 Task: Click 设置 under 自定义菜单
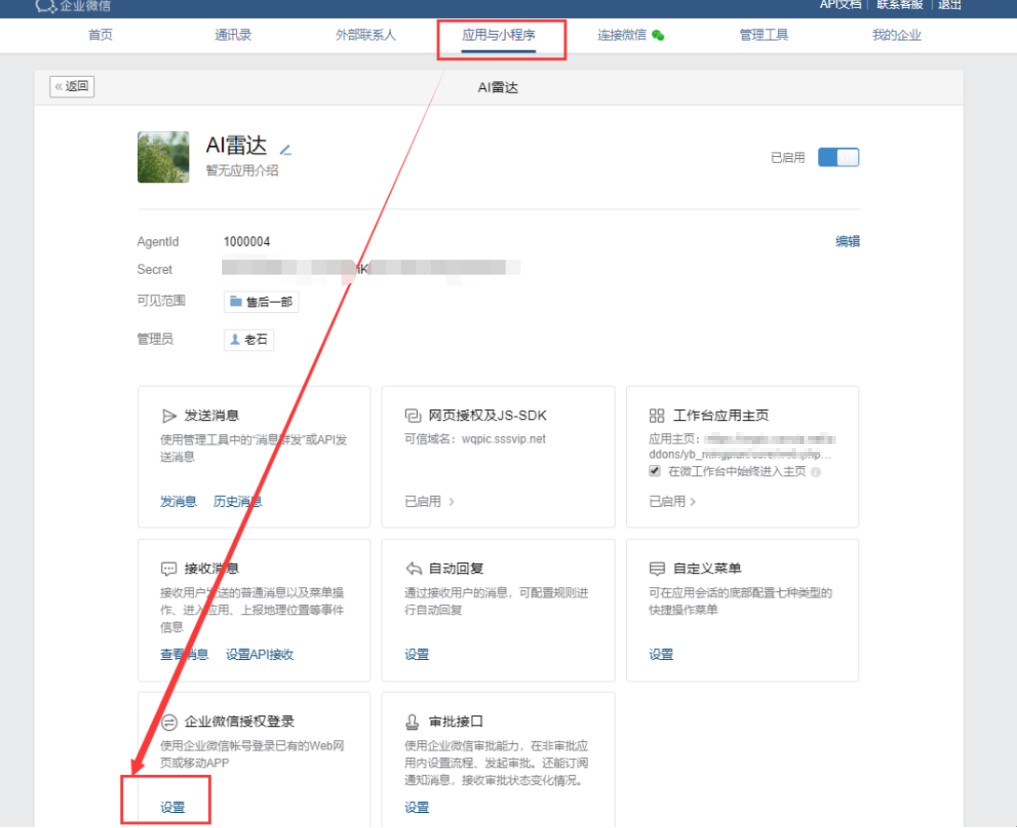662,654
